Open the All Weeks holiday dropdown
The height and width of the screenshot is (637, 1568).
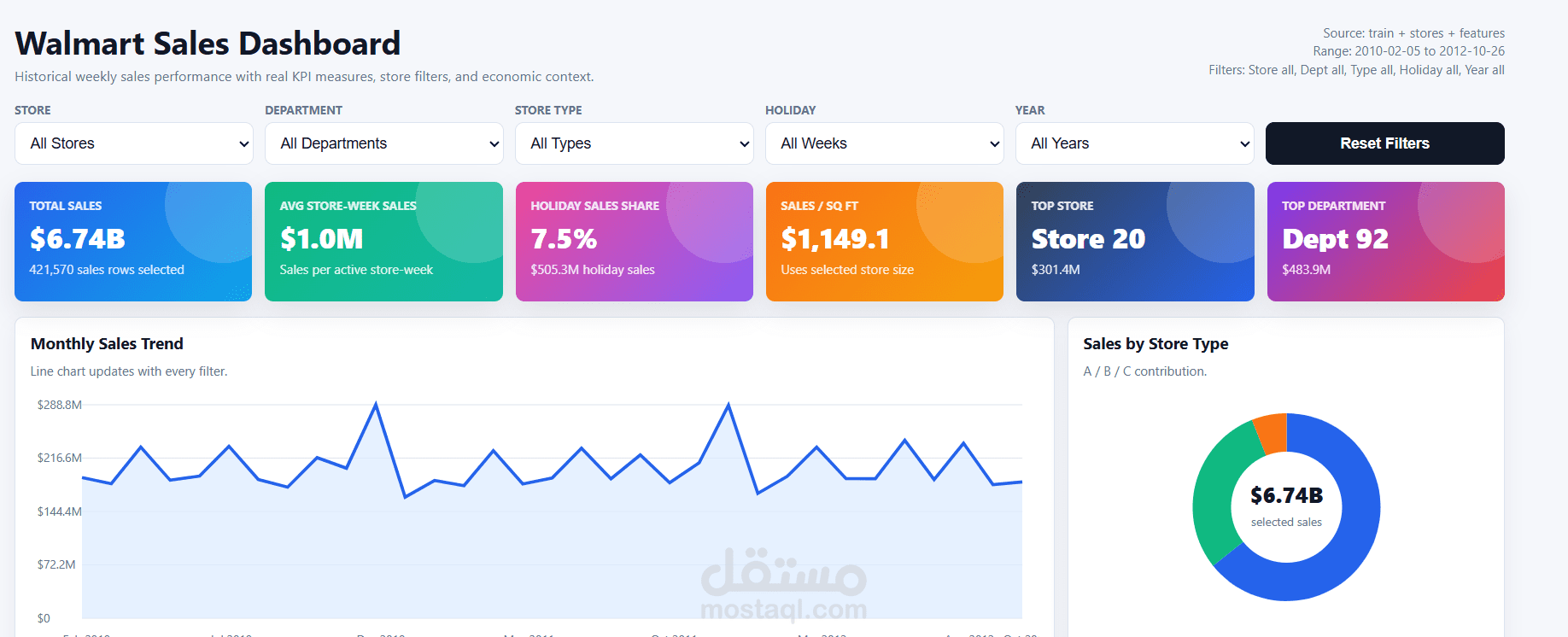pyautogui.click(x=885, y=143)
